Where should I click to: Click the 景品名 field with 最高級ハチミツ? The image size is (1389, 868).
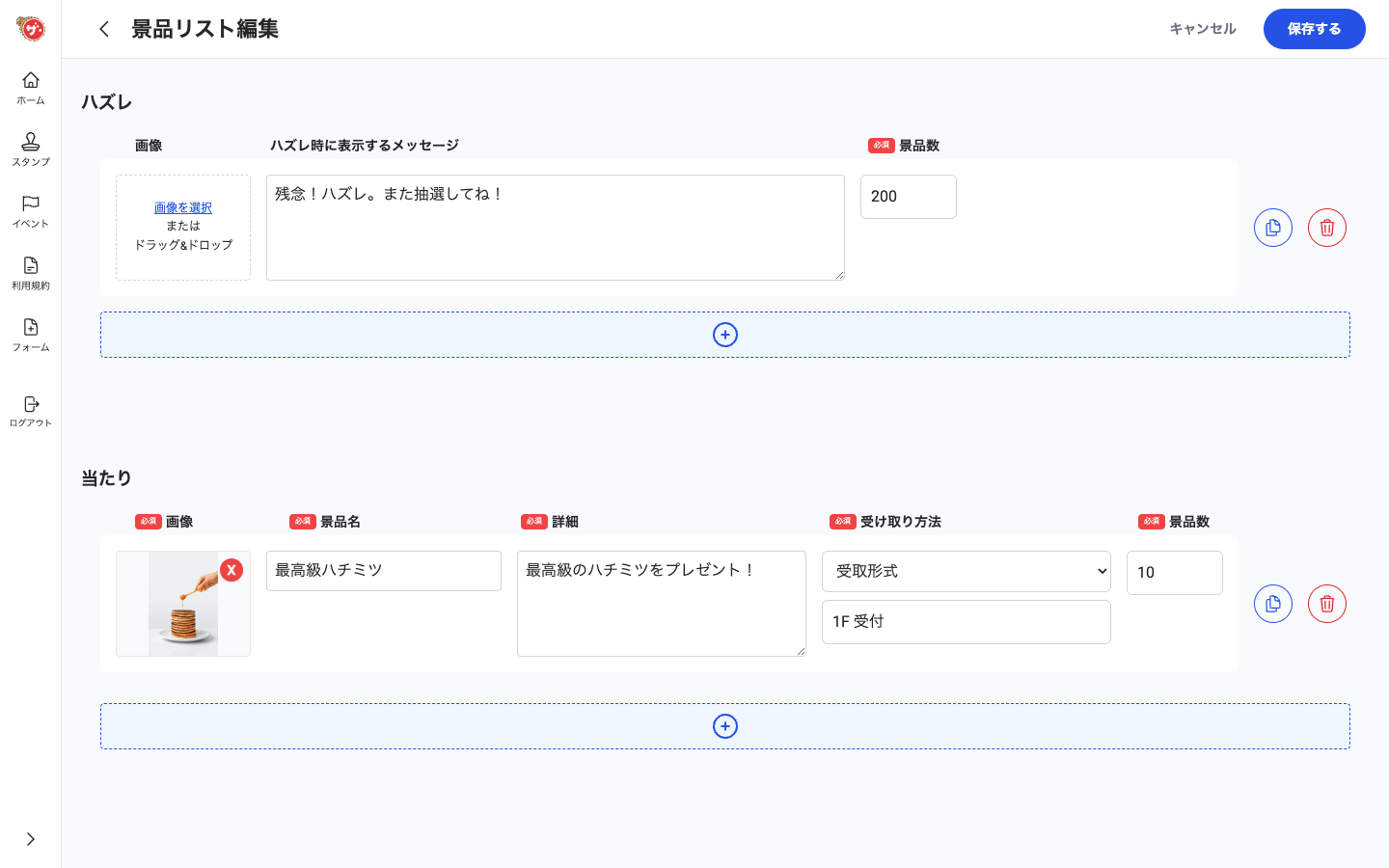click(383, 571)
